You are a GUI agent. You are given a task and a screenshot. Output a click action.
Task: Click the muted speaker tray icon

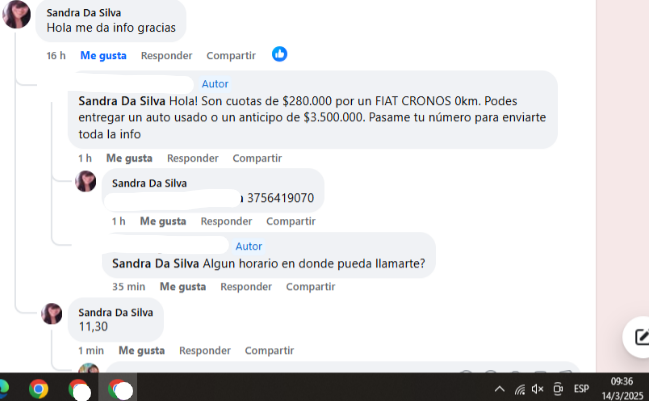tap(537, 389)
